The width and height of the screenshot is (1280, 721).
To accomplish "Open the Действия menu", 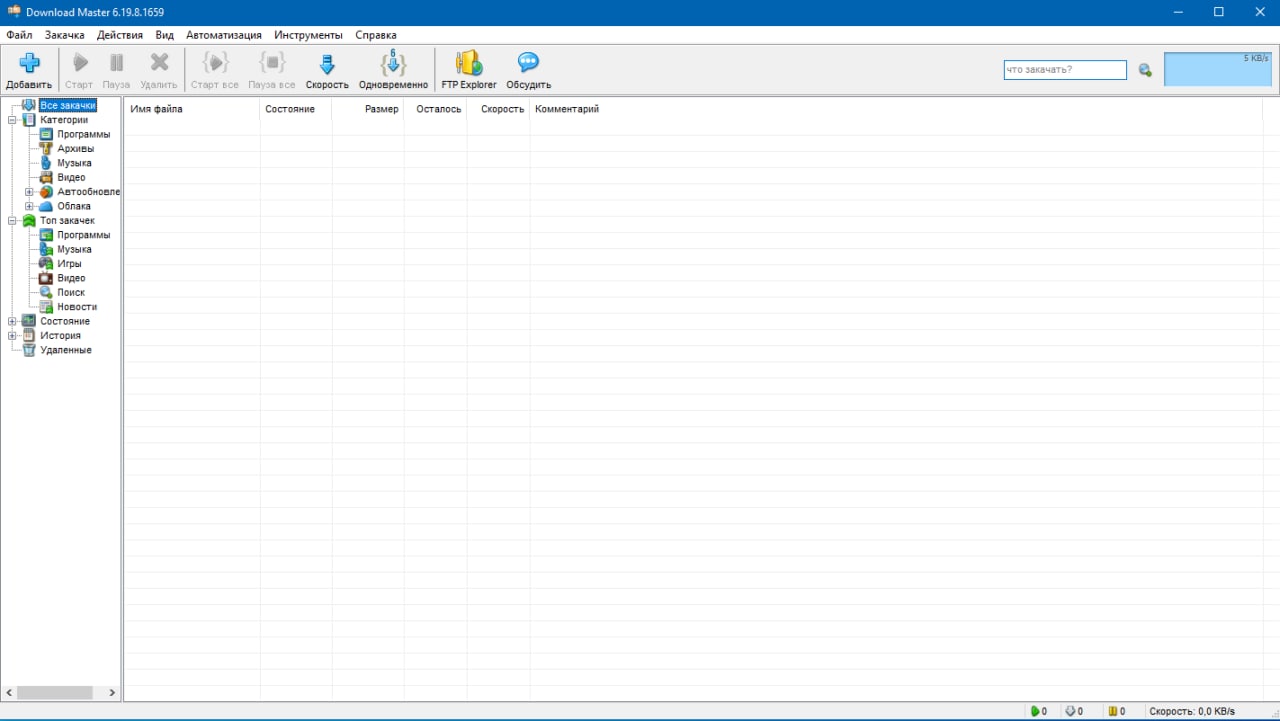I will [x=120, y=35].
